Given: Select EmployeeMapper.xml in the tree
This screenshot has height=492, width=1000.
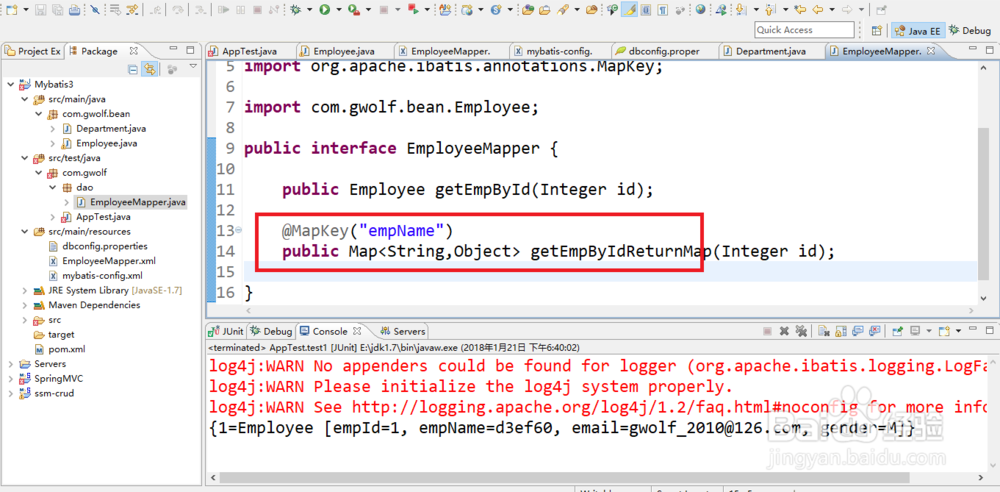Looking at the screenshot, I should tap(108, 261).
